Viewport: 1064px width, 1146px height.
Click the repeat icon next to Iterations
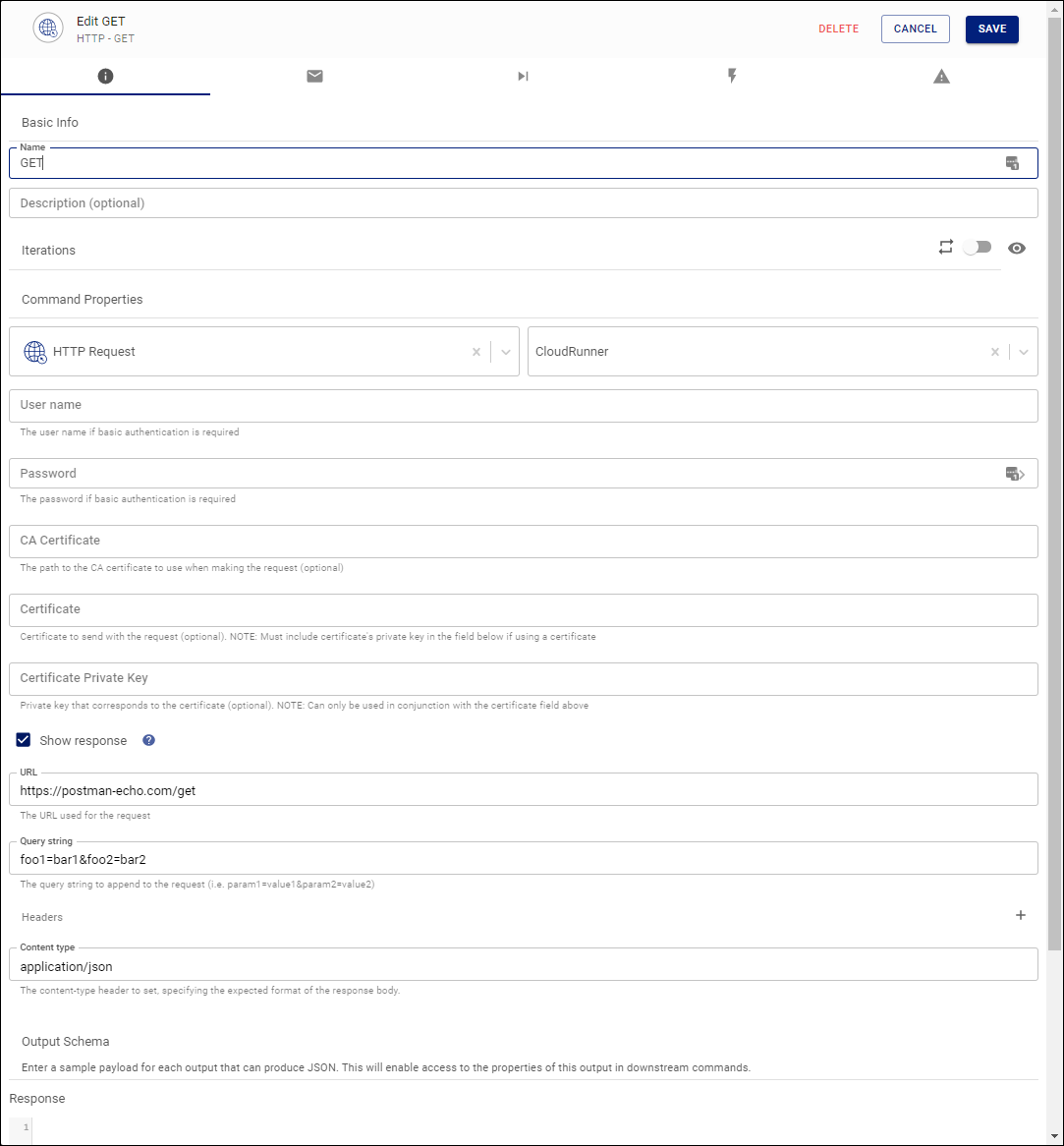click(946, 247)
